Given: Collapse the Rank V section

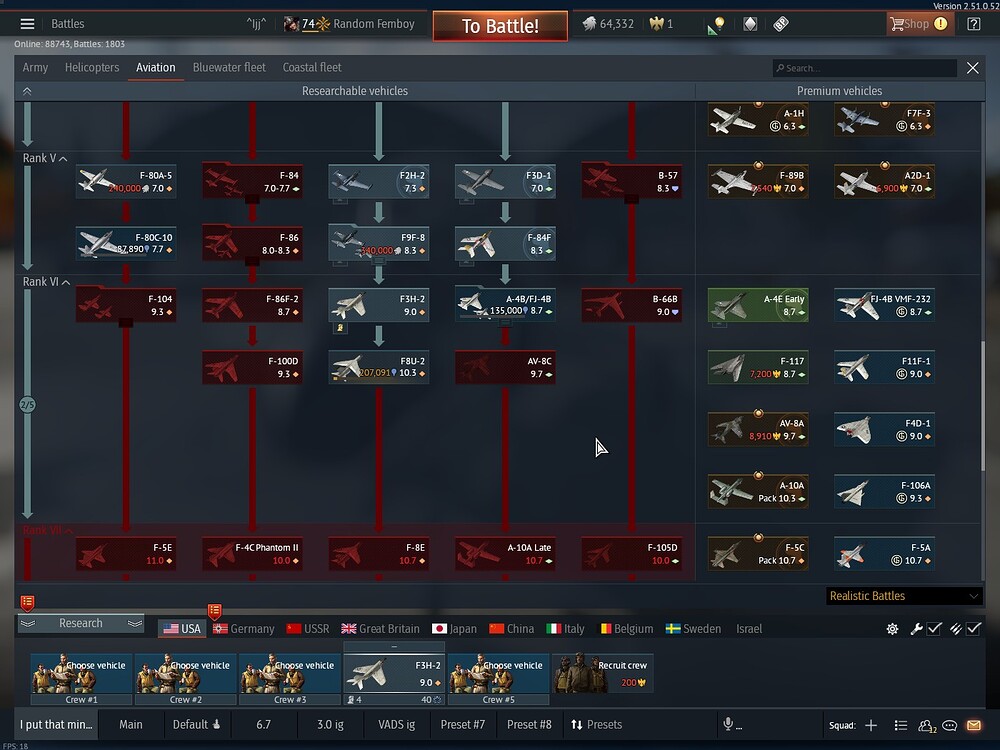Looking at the screenshot, I should (x=64, y=158).
